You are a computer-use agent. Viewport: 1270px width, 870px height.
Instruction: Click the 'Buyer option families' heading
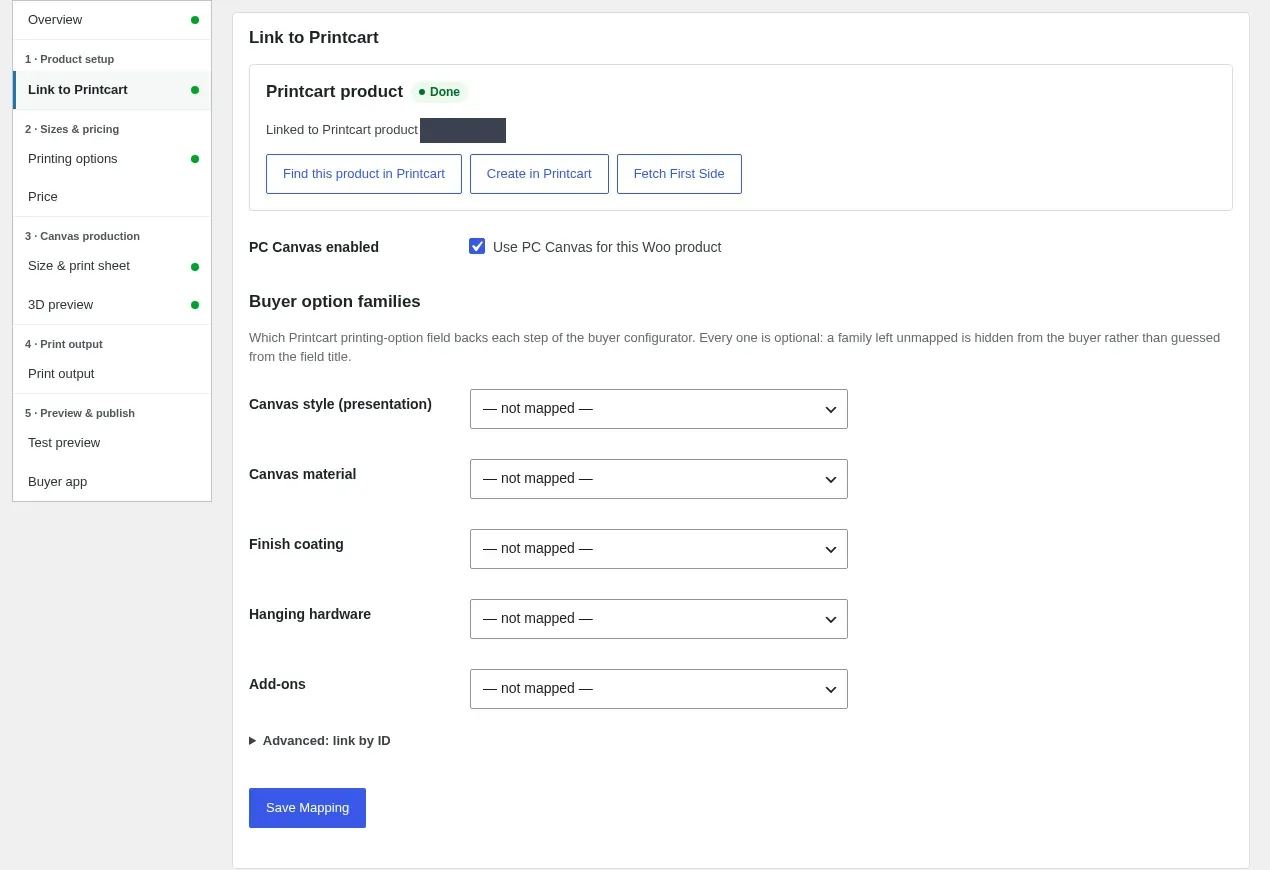point(335,302)
